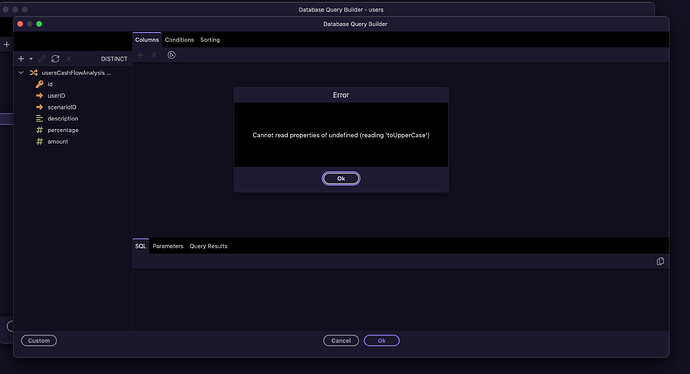Click the Database Query Builder window title

355,24
